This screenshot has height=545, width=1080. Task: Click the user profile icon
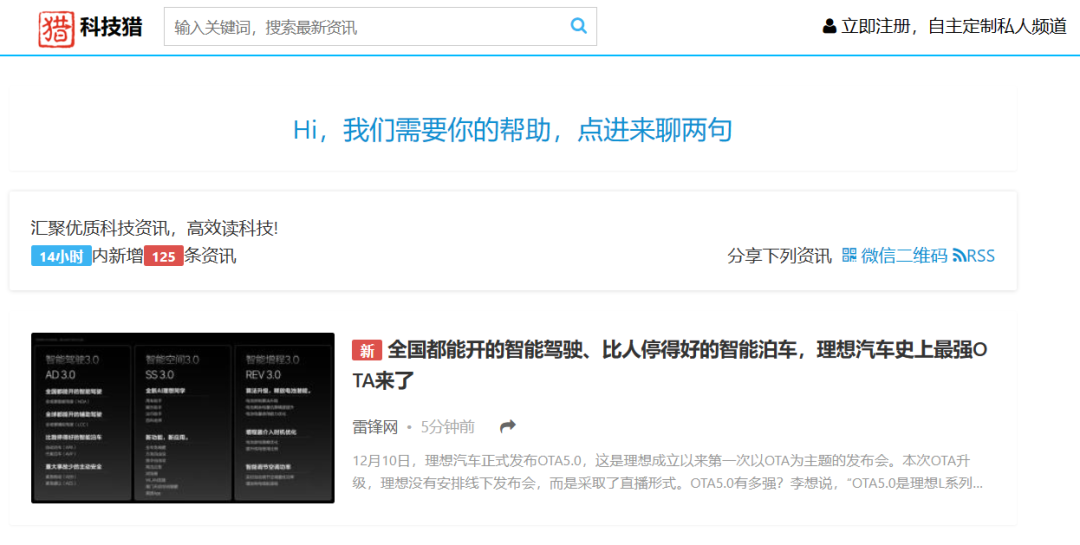coord(829,27)
